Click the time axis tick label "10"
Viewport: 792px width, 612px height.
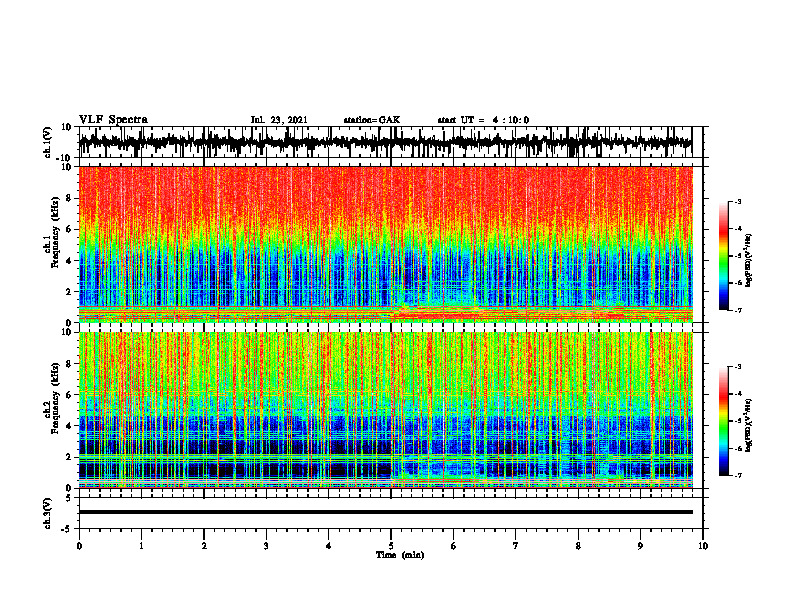pos(703,545)
